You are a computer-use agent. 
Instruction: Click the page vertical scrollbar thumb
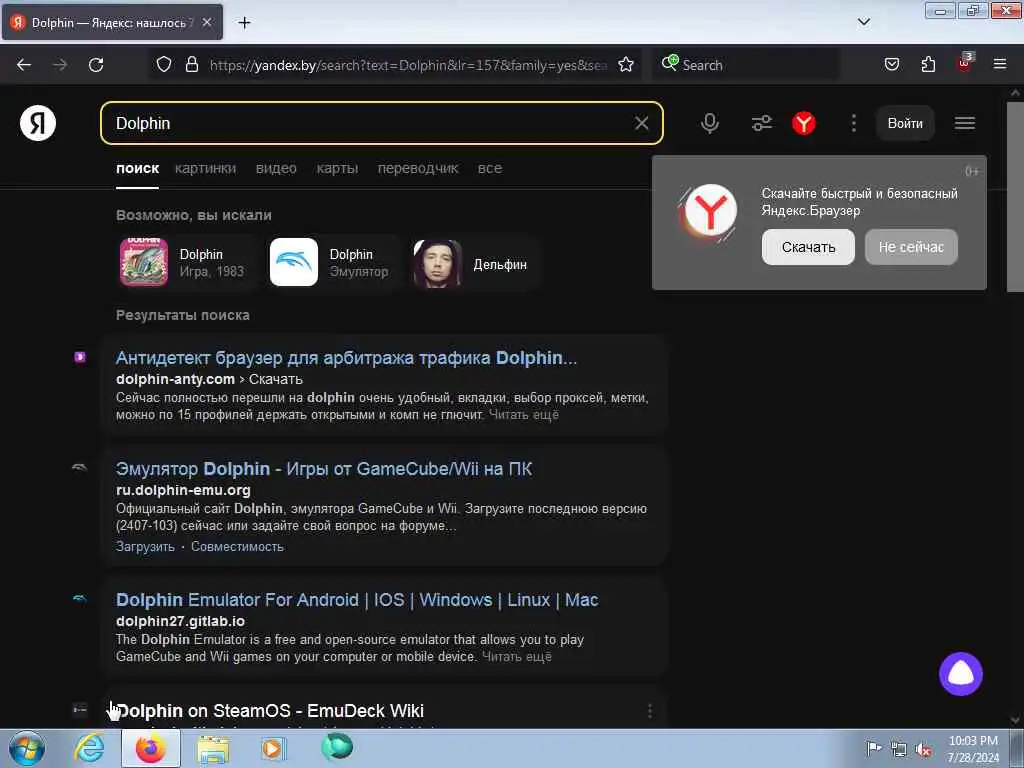tap(1015, 196)
